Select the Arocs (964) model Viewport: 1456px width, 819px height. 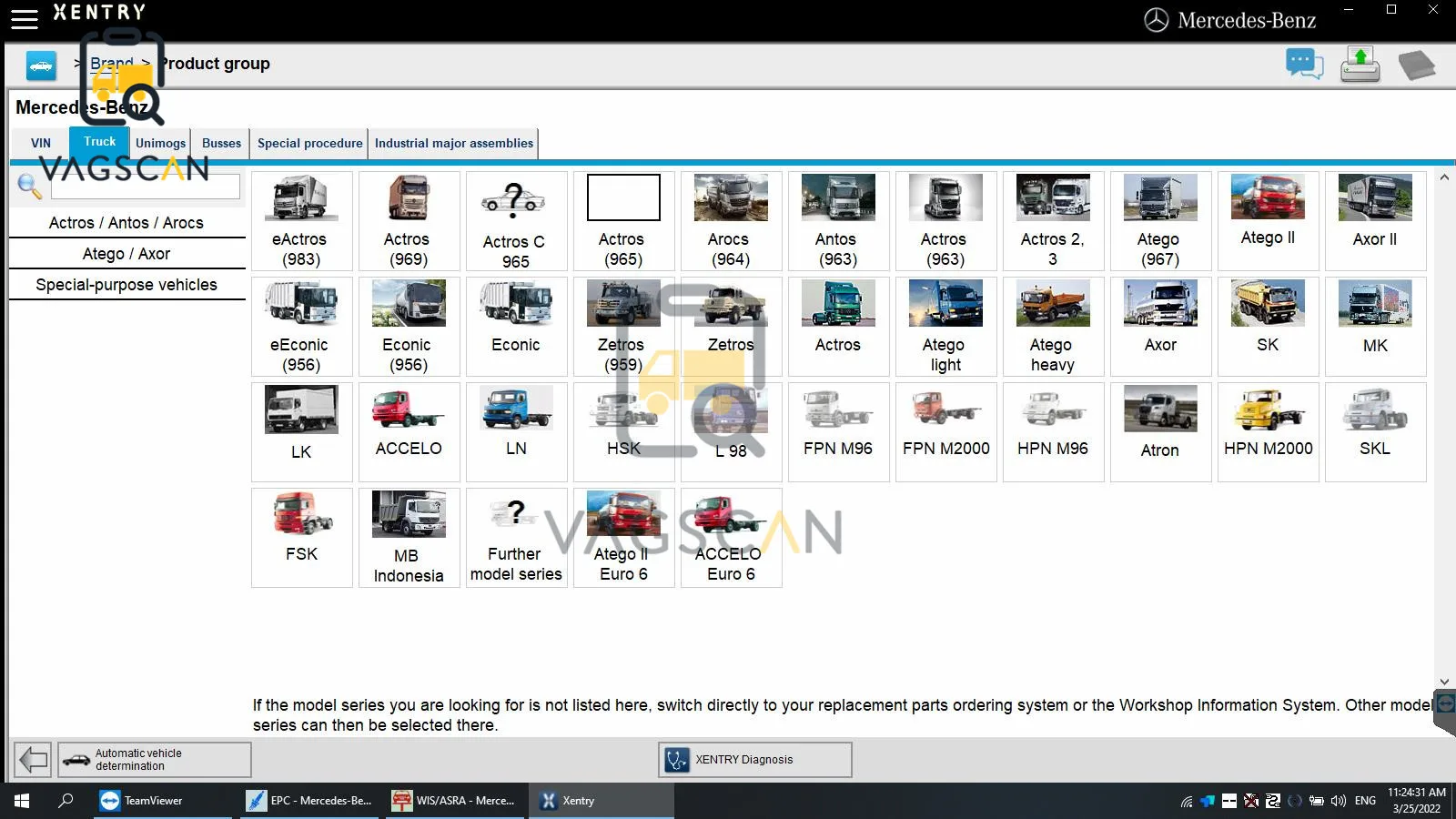click(731, 221)
